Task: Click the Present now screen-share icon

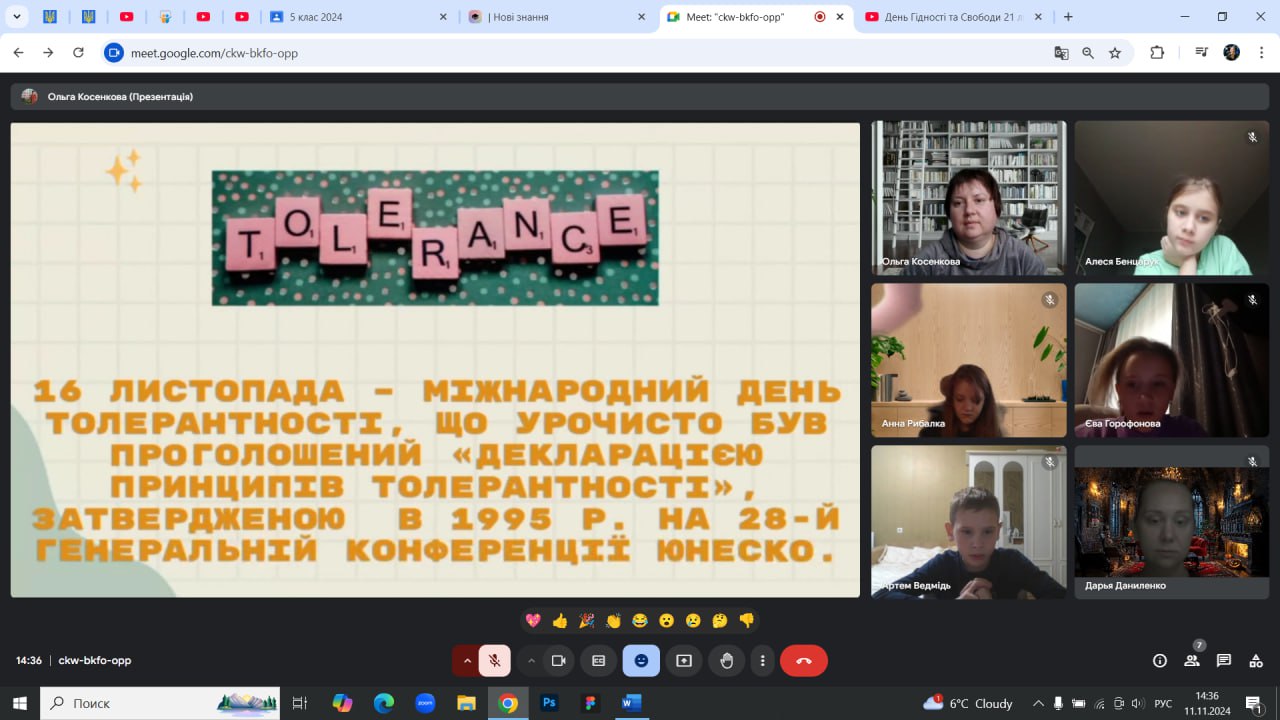Action: tap(684, 661)
